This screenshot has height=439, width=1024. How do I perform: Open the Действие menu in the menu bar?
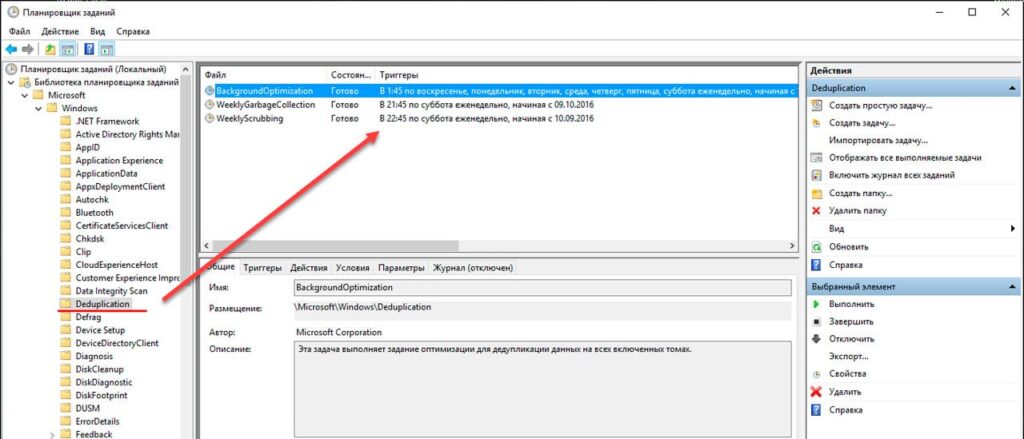[x=60, y=31]
